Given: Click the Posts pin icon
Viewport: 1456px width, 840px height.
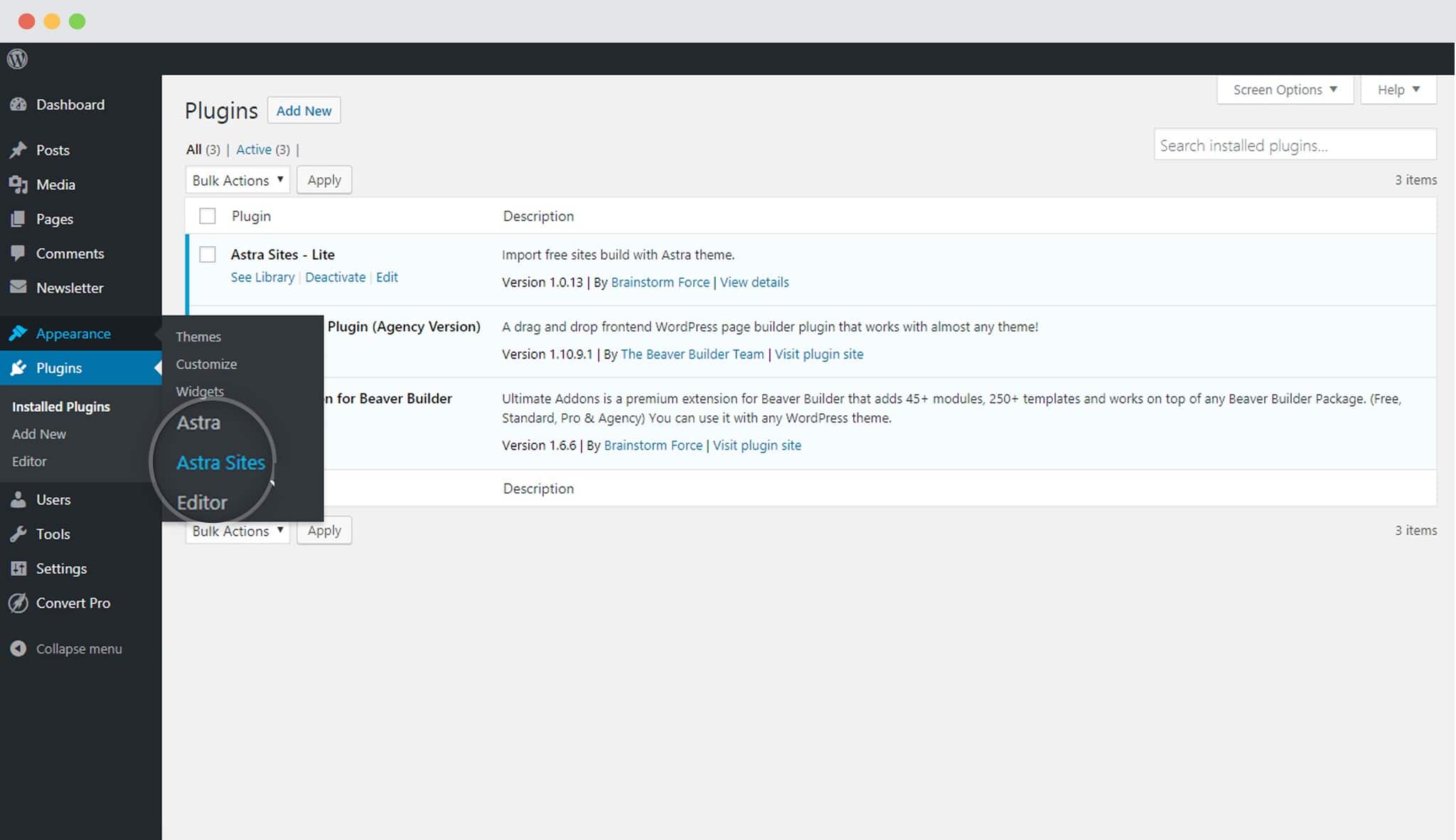Looking at the screenshot, I should pos(18,150).
